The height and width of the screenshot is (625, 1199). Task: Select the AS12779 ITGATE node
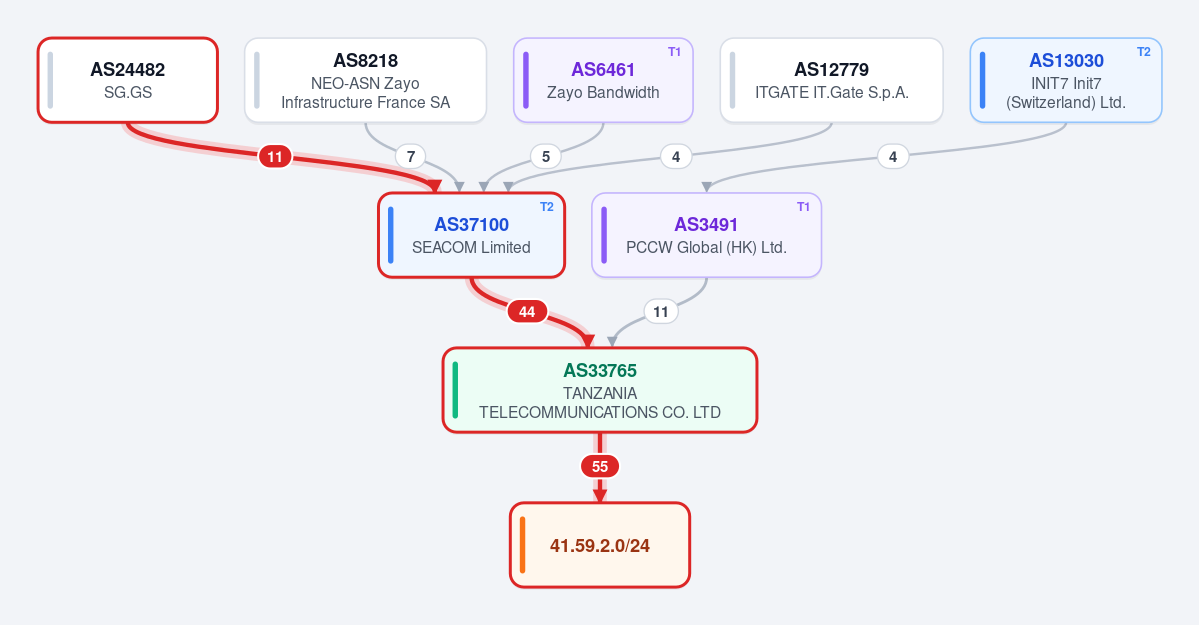point(831,80)
